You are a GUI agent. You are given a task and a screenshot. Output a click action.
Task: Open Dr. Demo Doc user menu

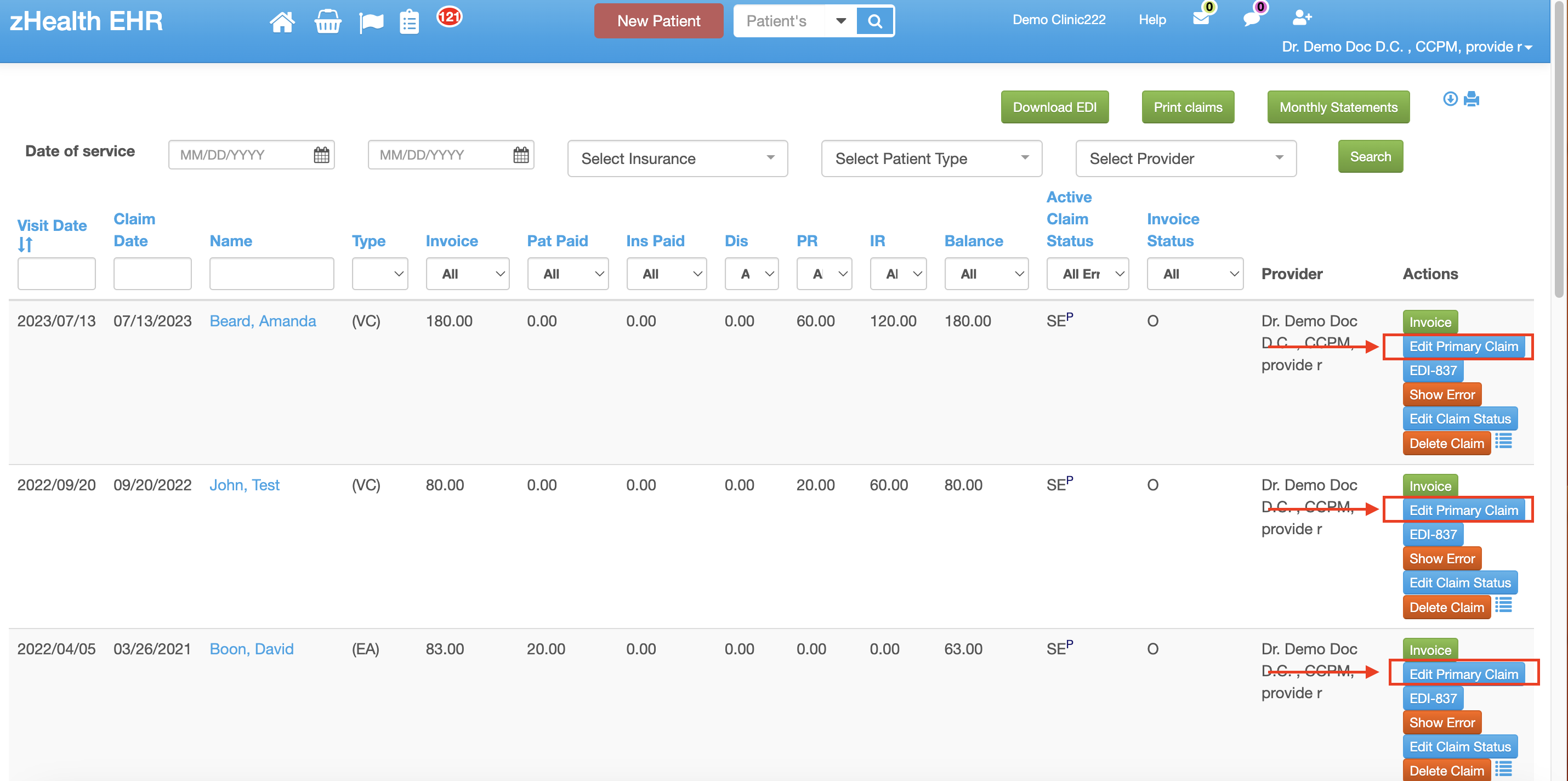pyautogui.click(x=1406, y=47)
